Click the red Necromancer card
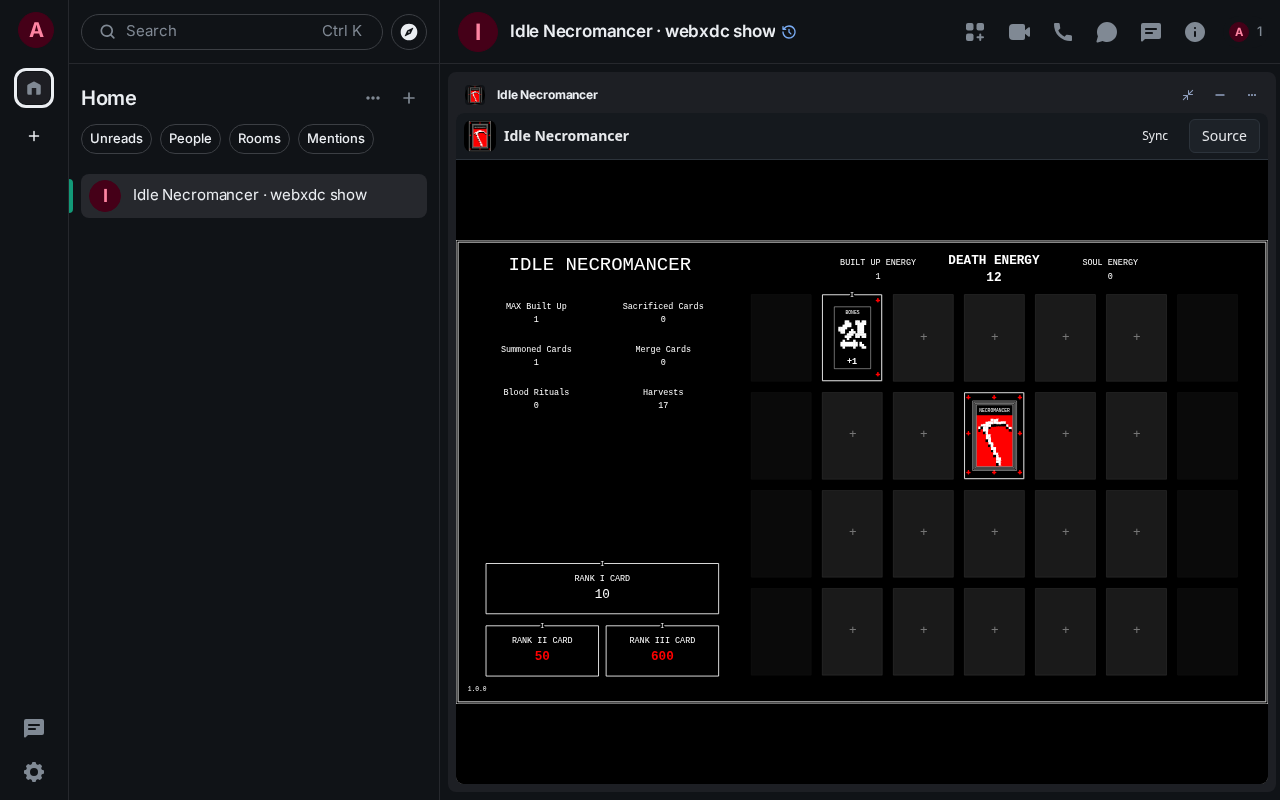Viewport: 1280px width, 800px height. click(x=994, y=436)
